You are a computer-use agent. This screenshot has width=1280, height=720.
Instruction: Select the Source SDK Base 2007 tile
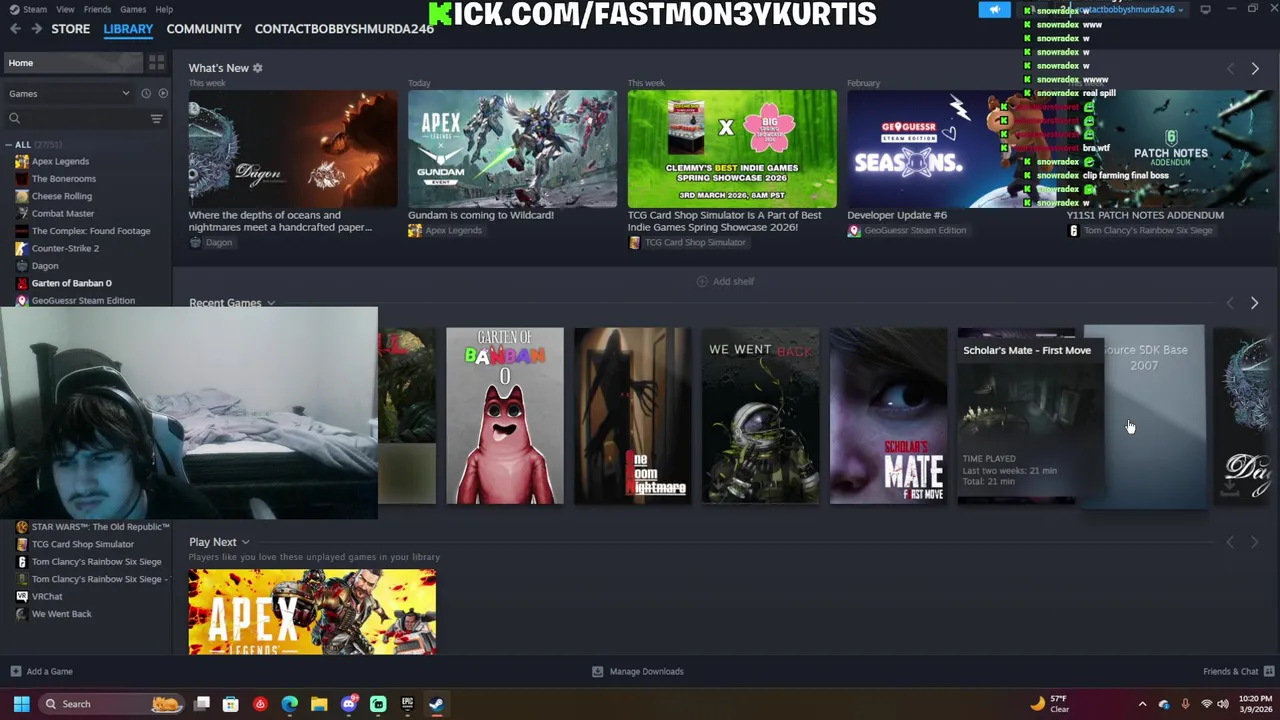[x=1145, y=416]
